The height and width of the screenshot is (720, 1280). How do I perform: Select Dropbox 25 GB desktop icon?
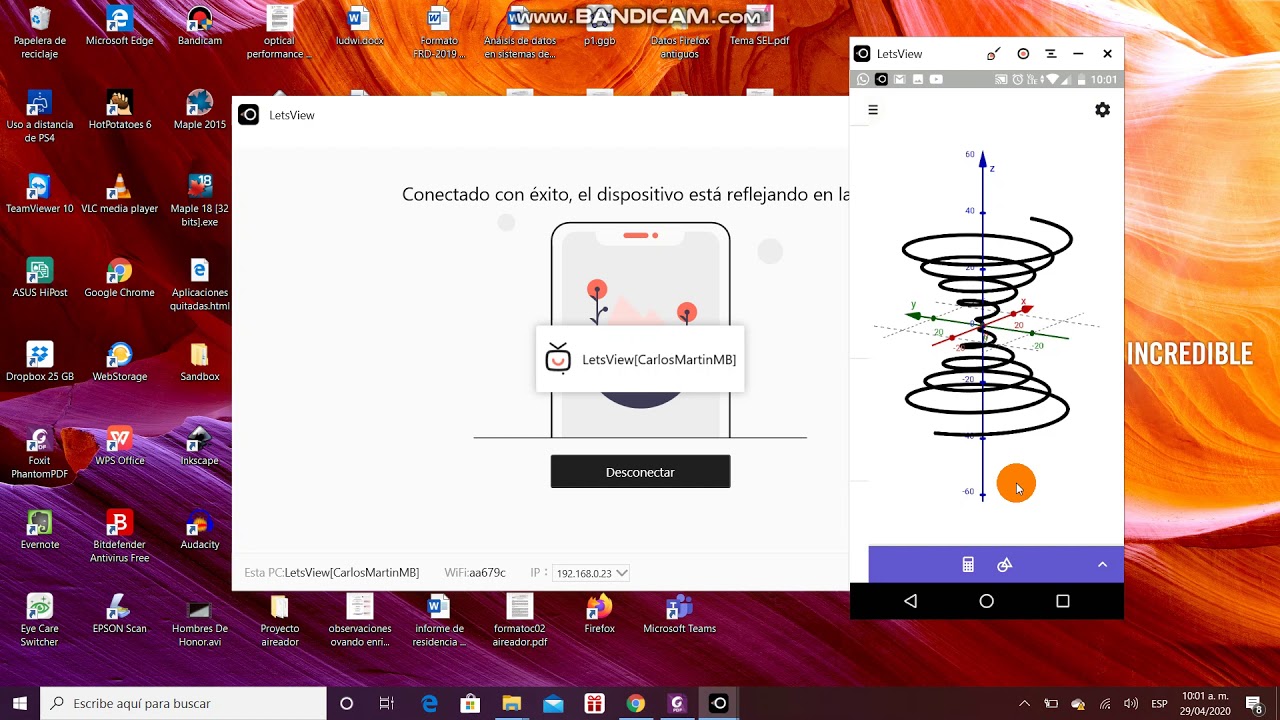point(40,362)
